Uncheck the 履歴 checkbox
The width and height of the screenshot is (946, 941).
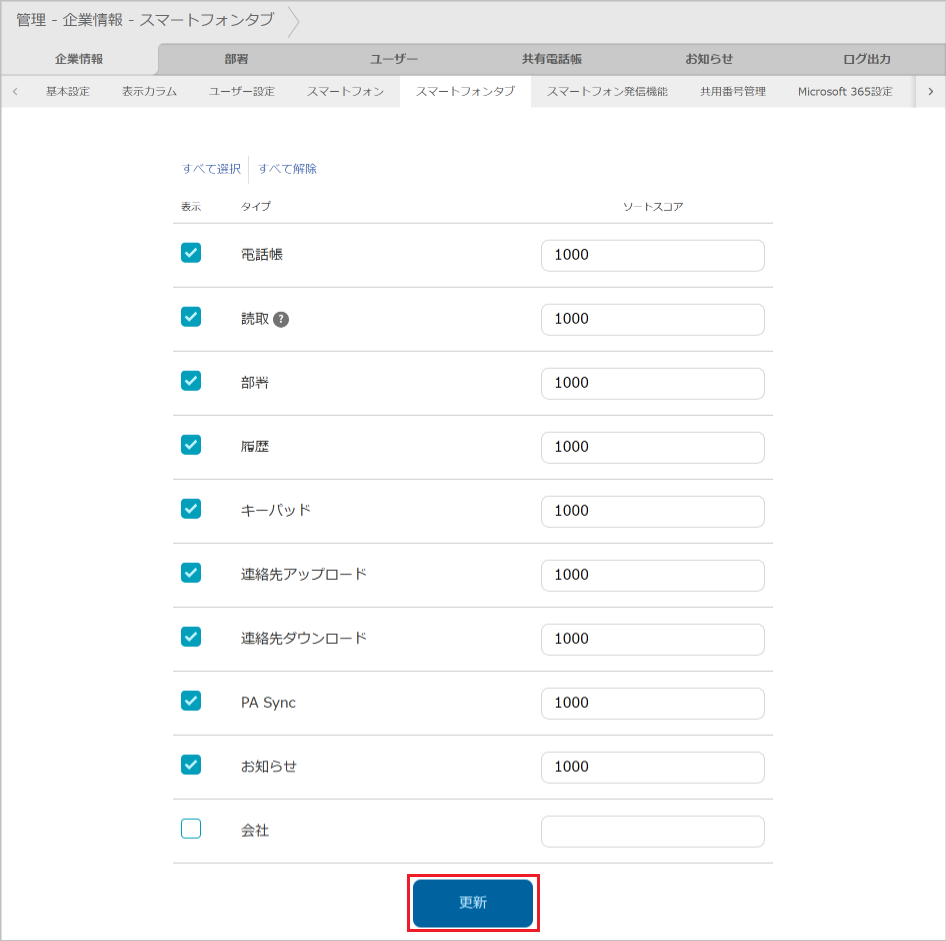pos(190,445)
